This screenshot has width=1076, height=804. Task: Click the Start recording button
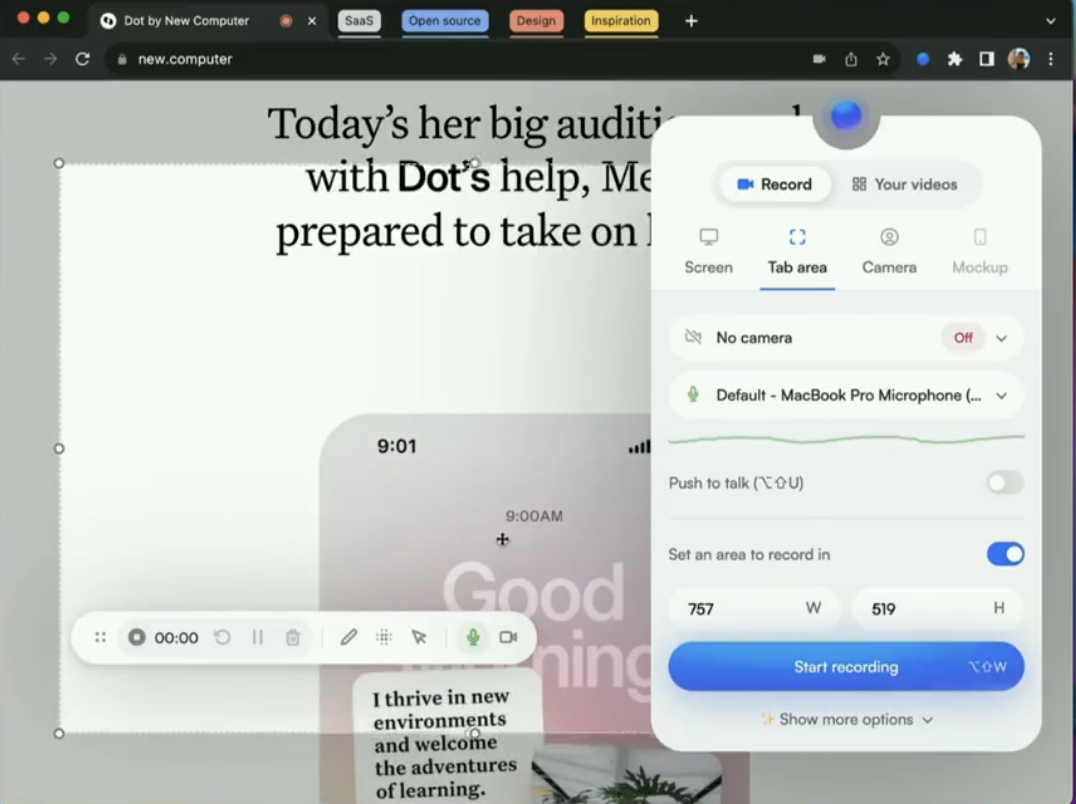click(x=845, y=667)
